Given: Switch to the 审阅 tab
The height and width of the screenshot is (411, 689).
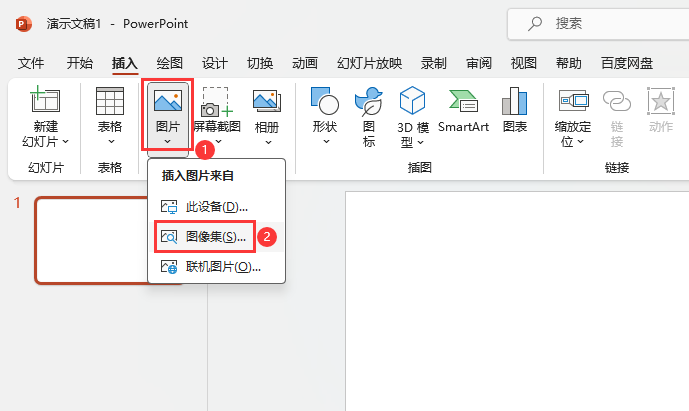Looking at the screenshot, I should [479, 63].
